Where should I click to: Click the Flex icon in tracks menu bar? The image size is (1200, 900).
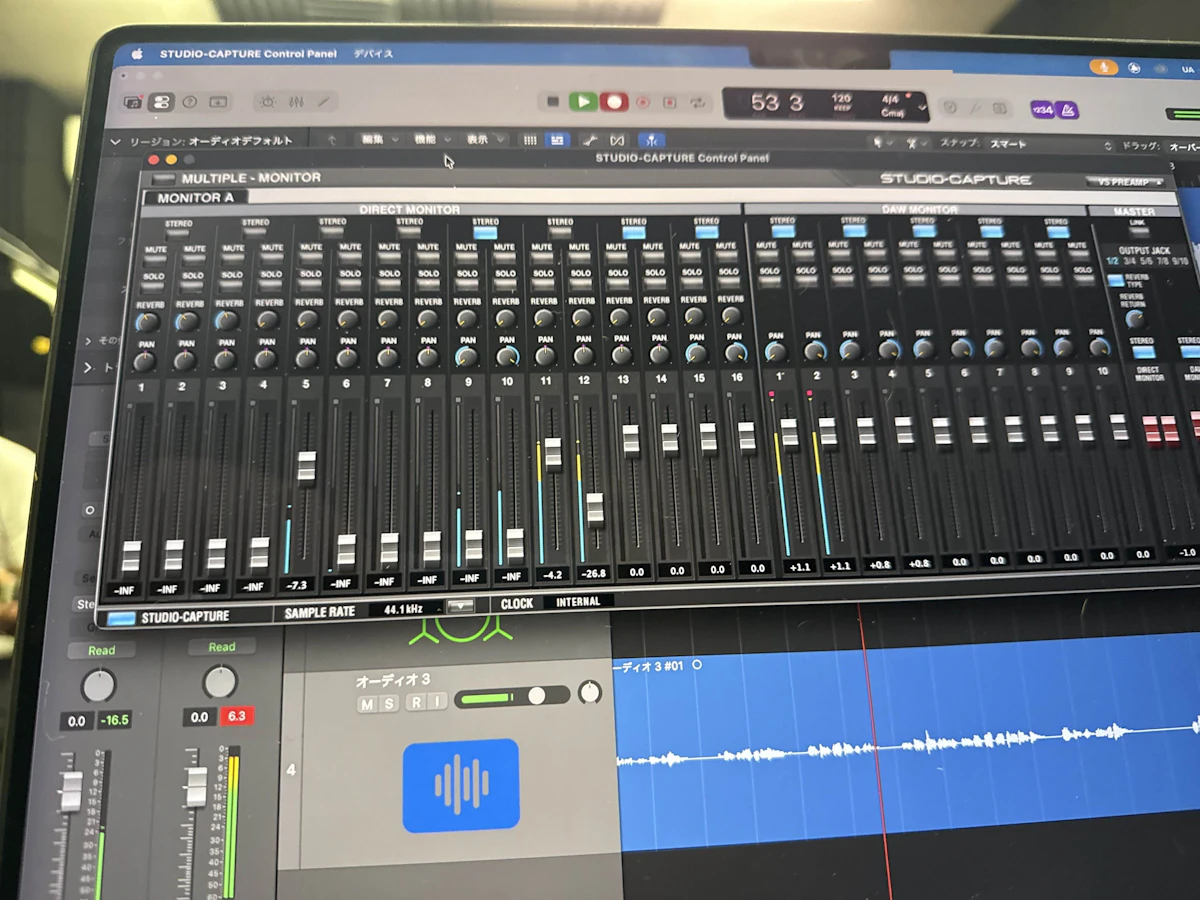[x=618, y=140]
